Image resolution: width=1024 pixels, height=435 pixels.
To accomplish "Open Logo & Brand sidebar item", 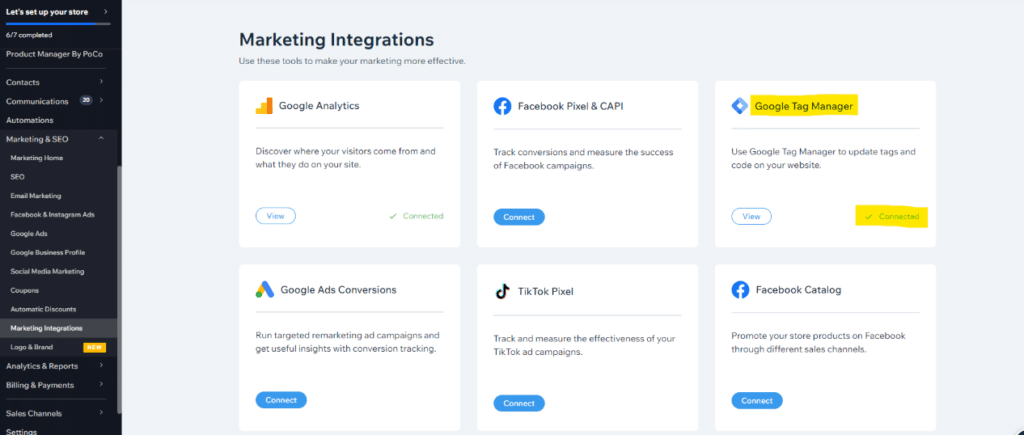I will (31, 347).
